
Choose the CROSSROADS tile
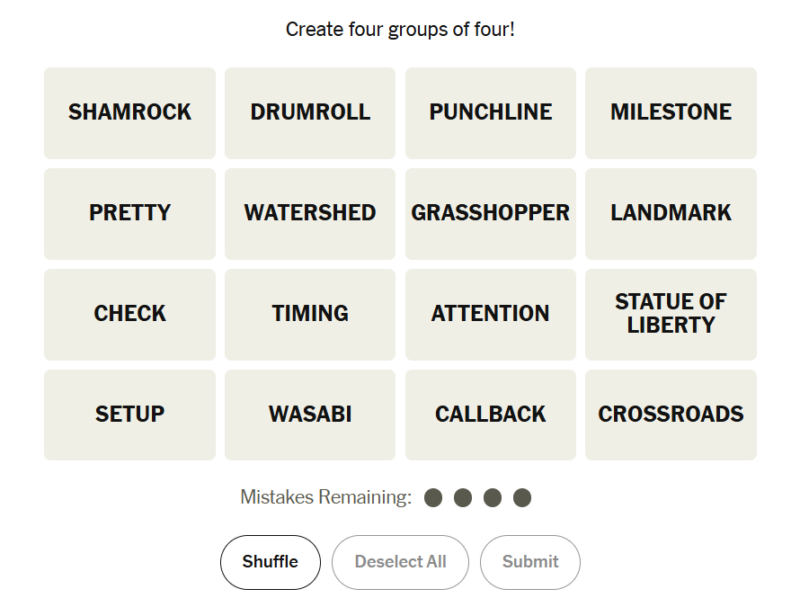[671, 415]
